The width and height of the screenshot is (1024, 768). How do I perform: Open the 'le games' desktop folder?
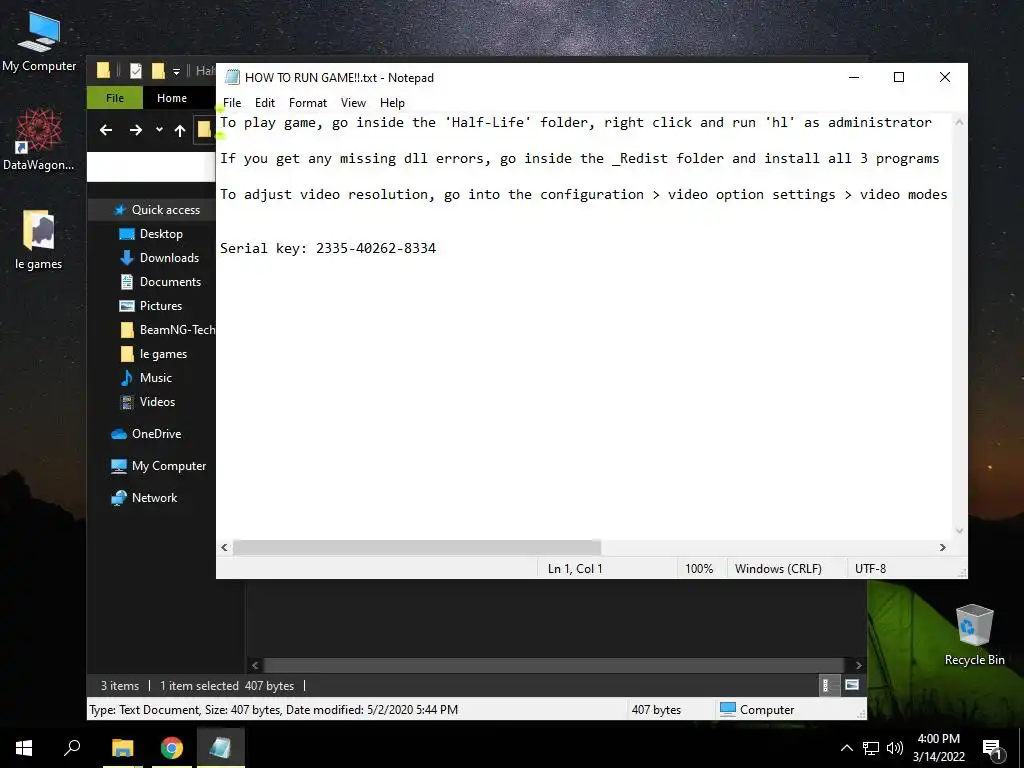click(39, 239)
